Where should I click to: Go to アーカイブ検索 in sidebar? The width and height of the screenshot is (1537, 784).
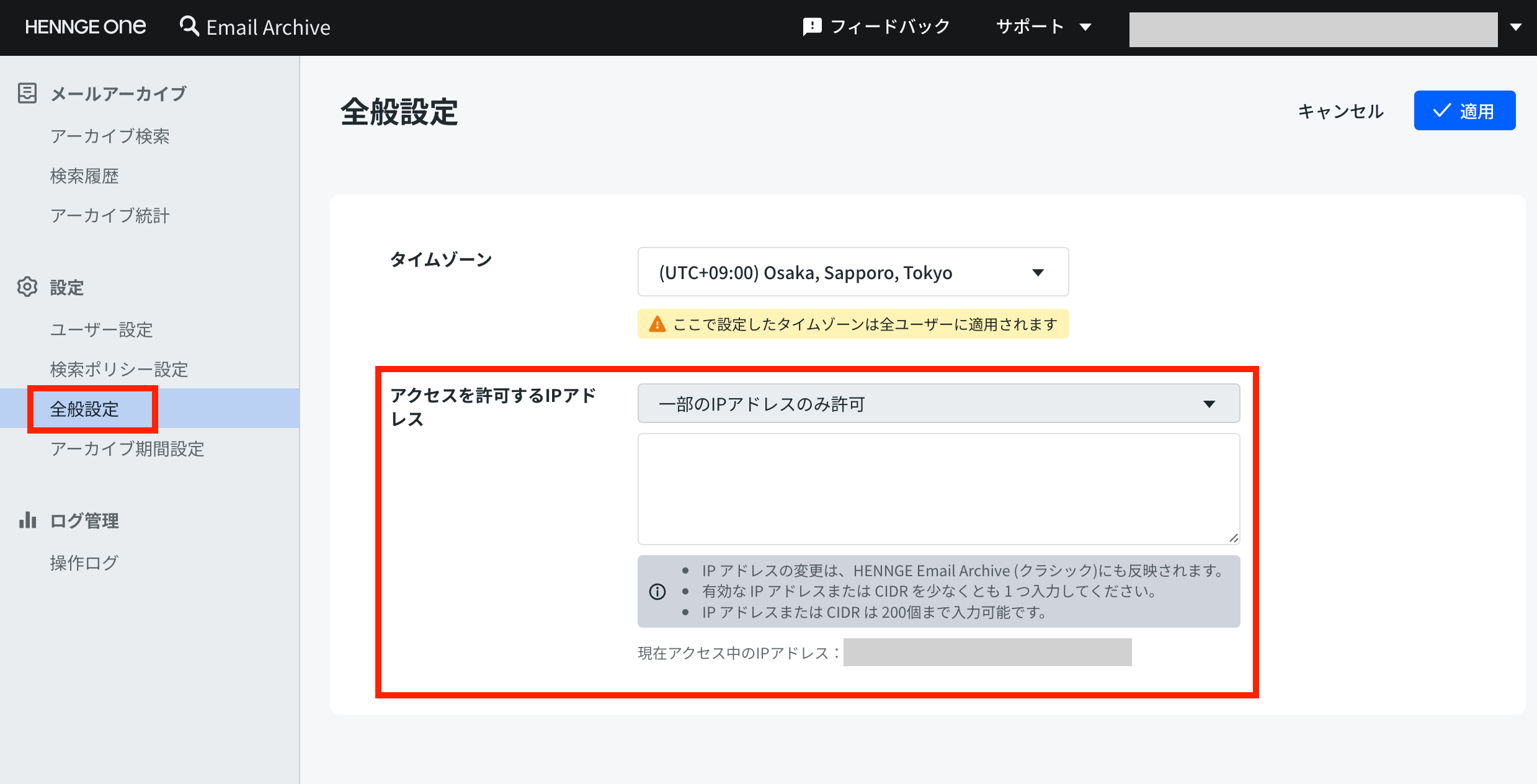110,136
